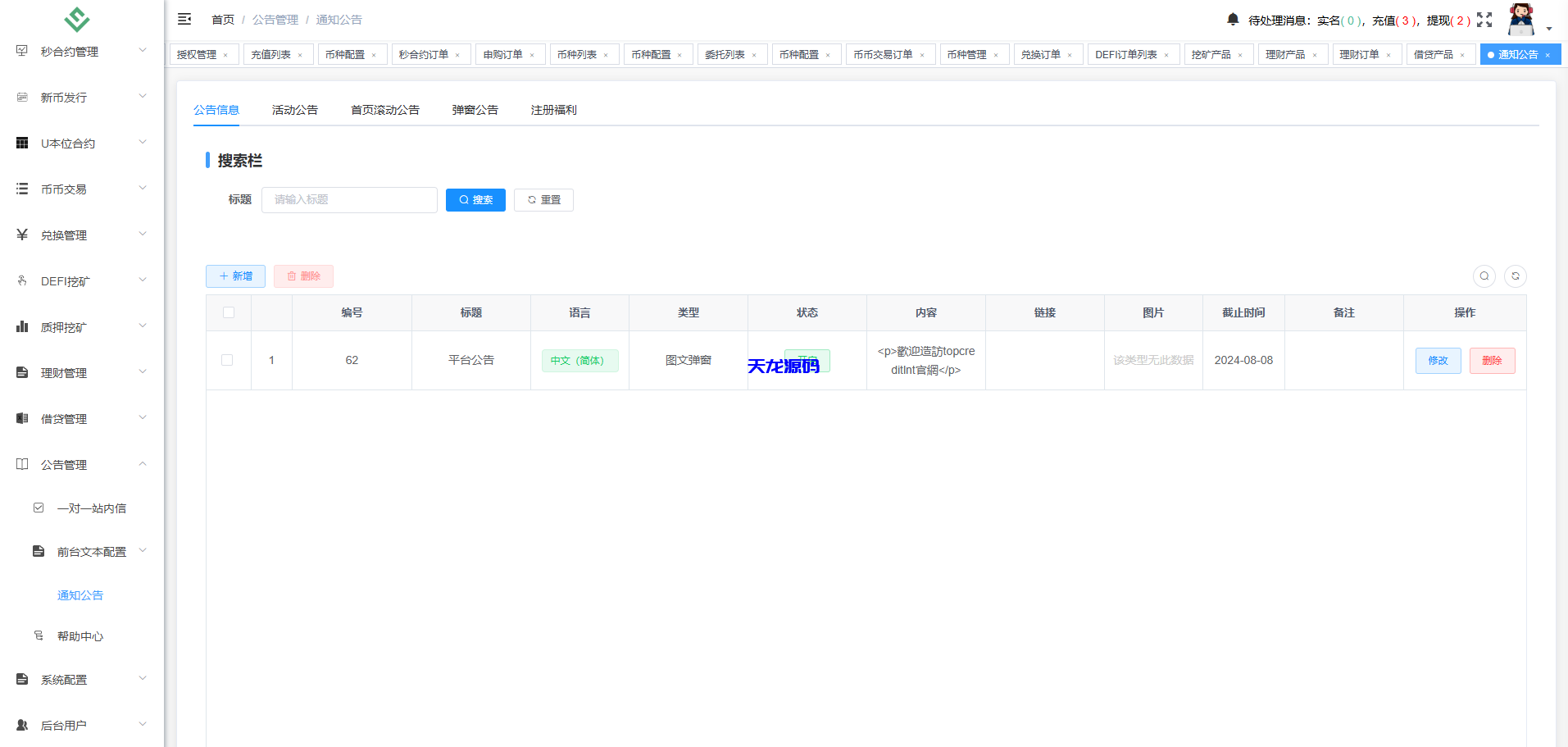Image resolution: width=1568 pixels, height=747 pixels.
Task: Click the notification bell icon
Action: tap(1232, 19)
